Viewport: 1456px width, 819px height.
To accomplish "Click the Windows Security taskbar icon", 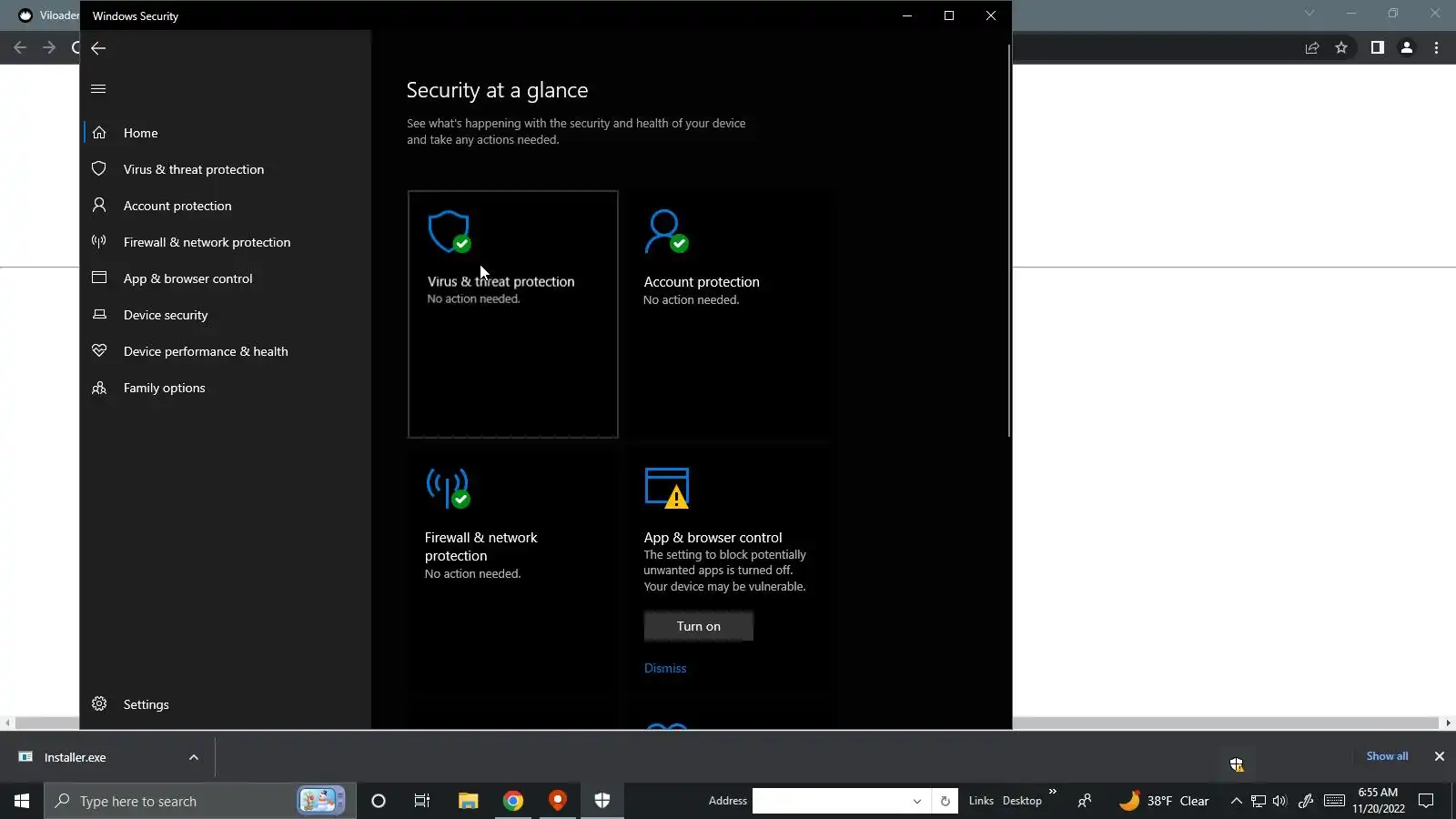I will (x=602, y=801).
